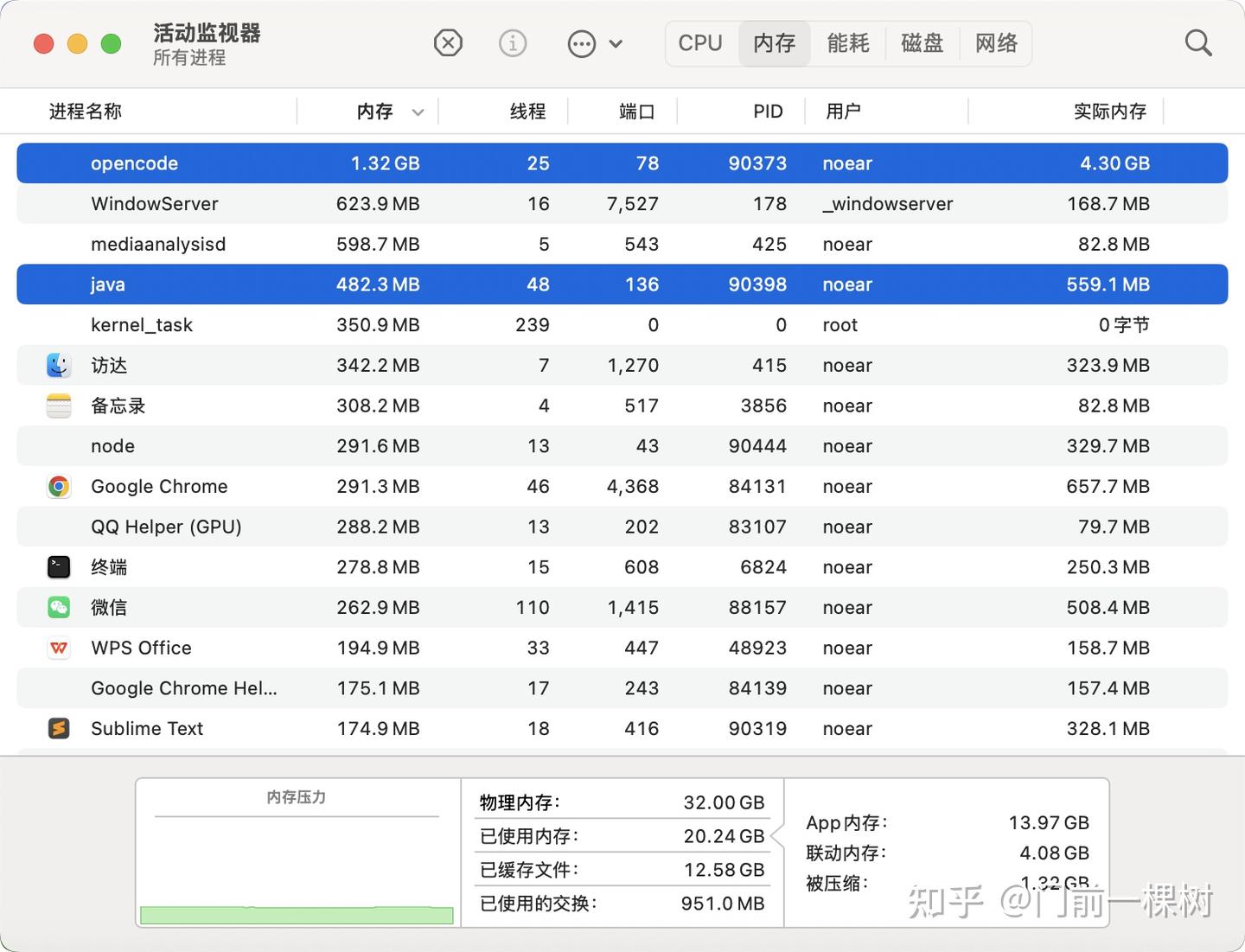Click the App内存 value 13.97 GB
Viewport: 1245px width, 952px height.
coord(1049,822)
